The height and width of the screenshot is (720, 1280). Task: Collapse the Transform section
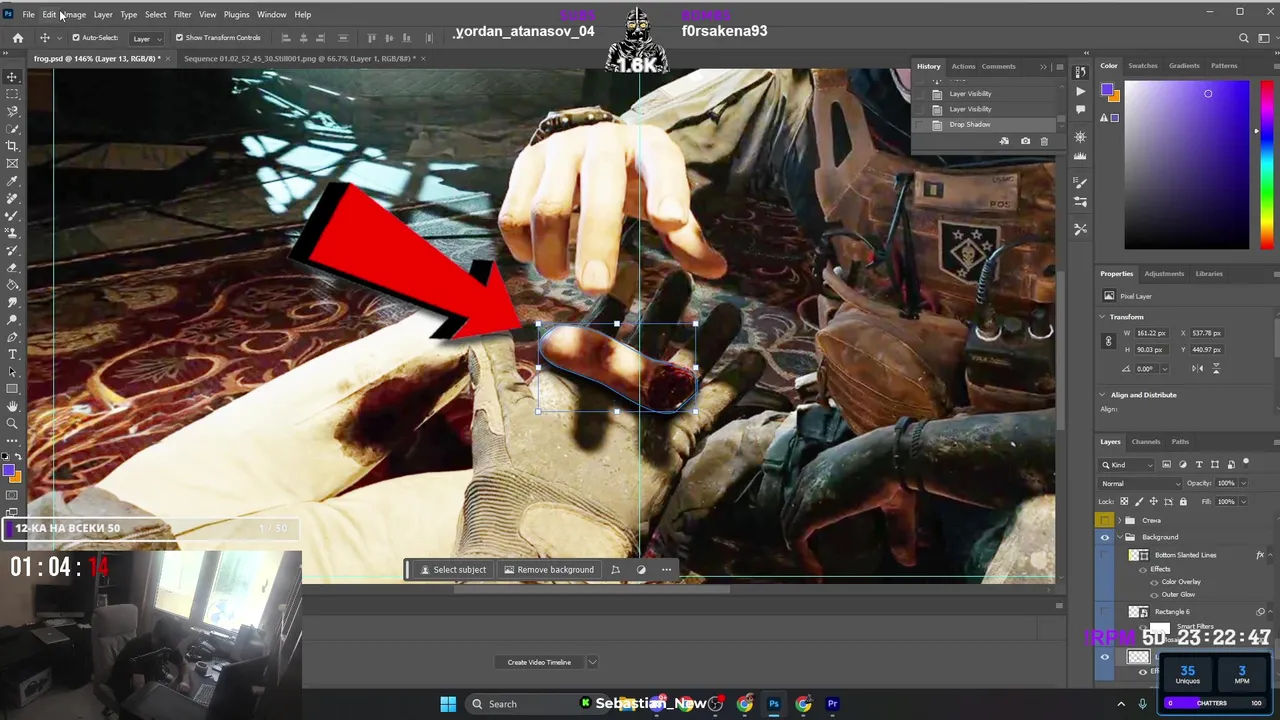[x=1102, y=317]
